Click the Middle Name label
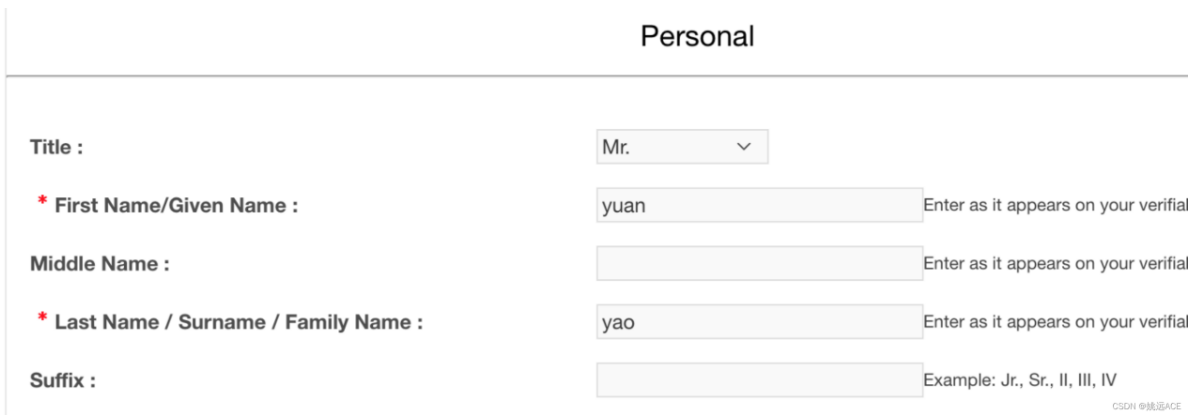 click(99, 264)
